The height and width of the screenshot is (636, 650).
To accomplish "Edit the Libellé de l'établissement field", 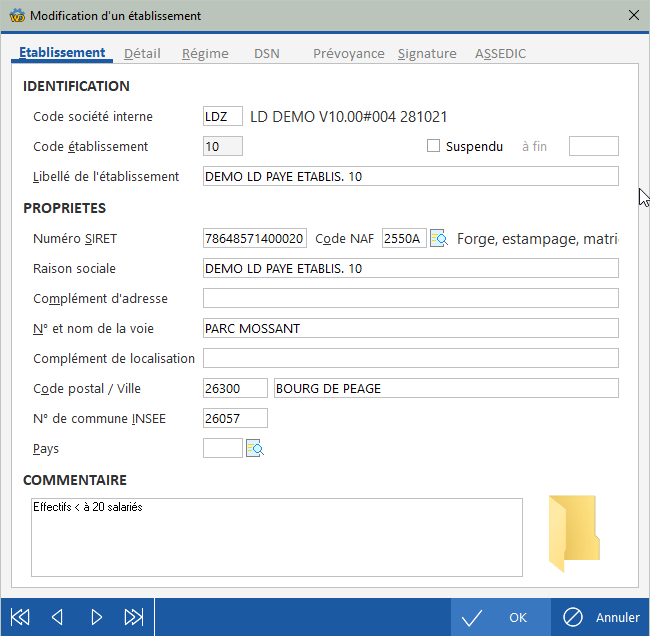I will pos(411,176).
